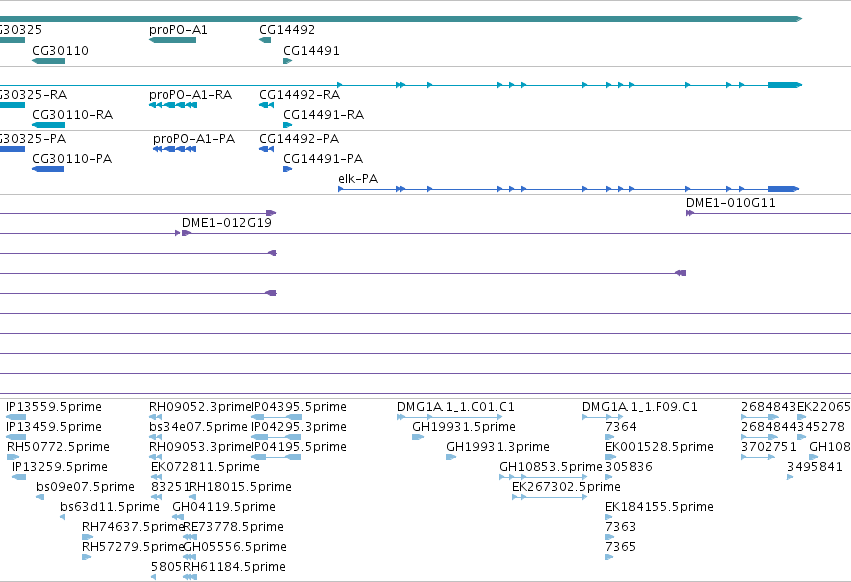851x582 pixels.
Task: Click the 7364 EST label
Action: pos(620,427)
